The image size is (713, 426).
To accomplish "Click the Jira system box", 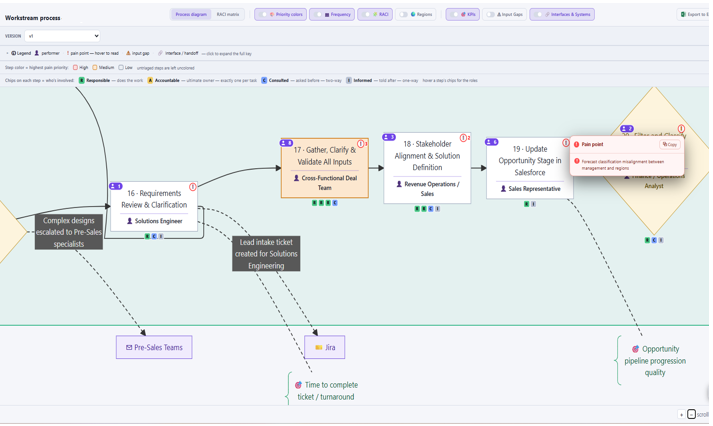I will [x=325, y=347].
